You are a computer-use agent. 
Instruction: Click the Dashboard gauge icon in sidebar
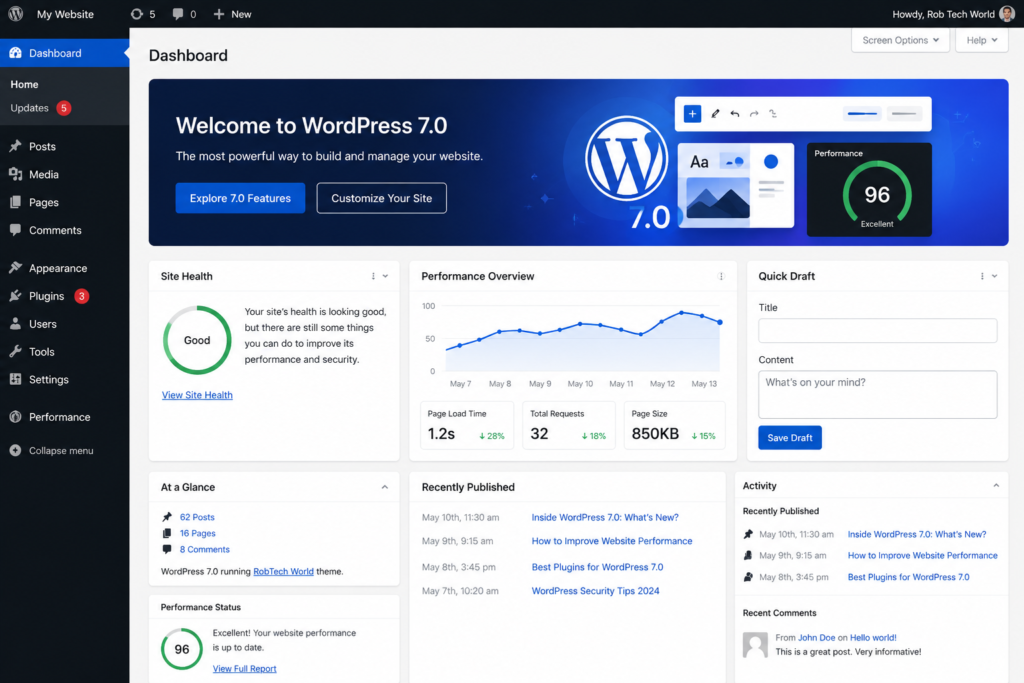click(x=16, y=53)
